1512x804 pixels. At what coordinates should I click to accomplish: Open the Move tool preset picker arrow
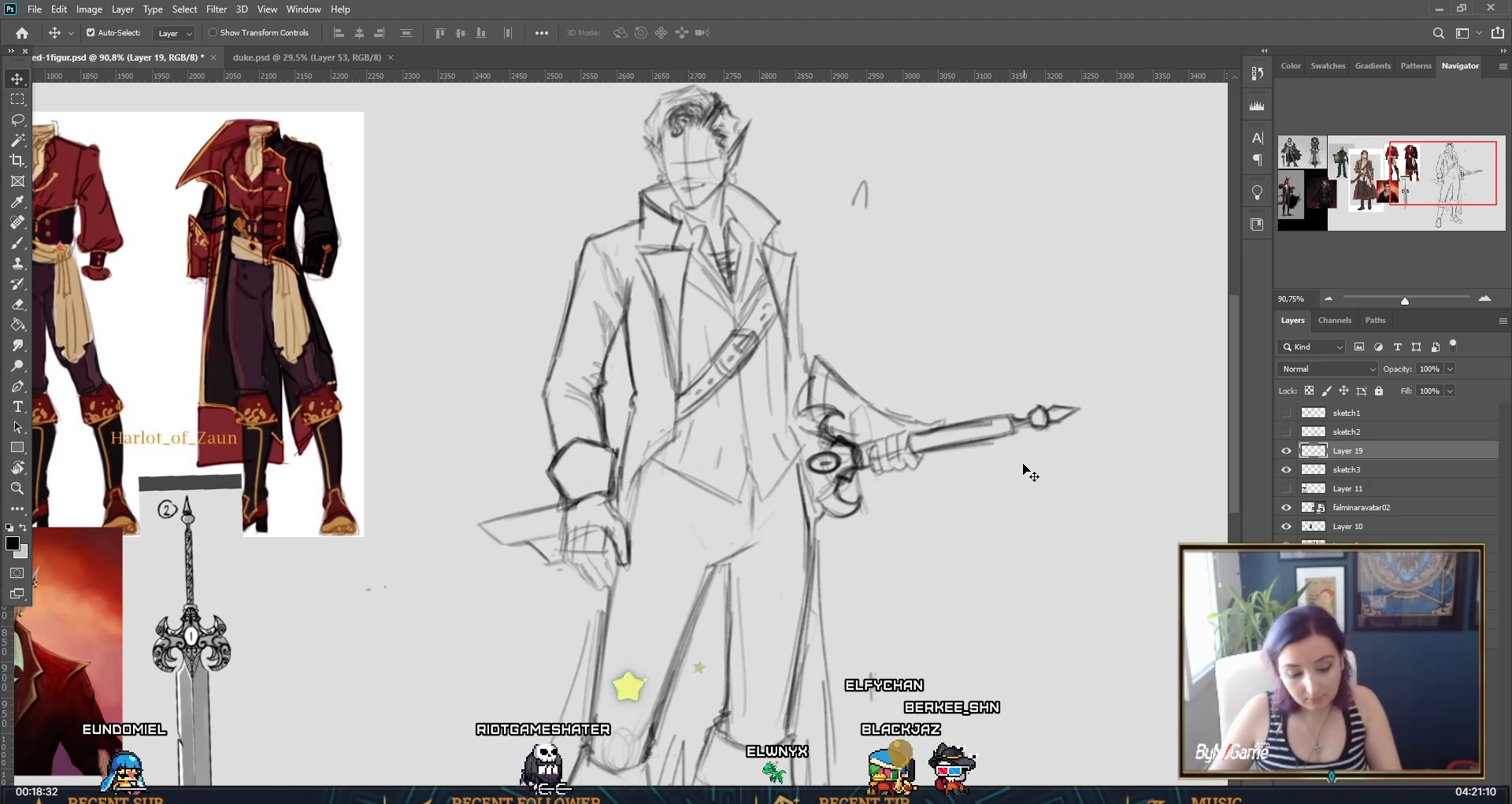(71, 34)
